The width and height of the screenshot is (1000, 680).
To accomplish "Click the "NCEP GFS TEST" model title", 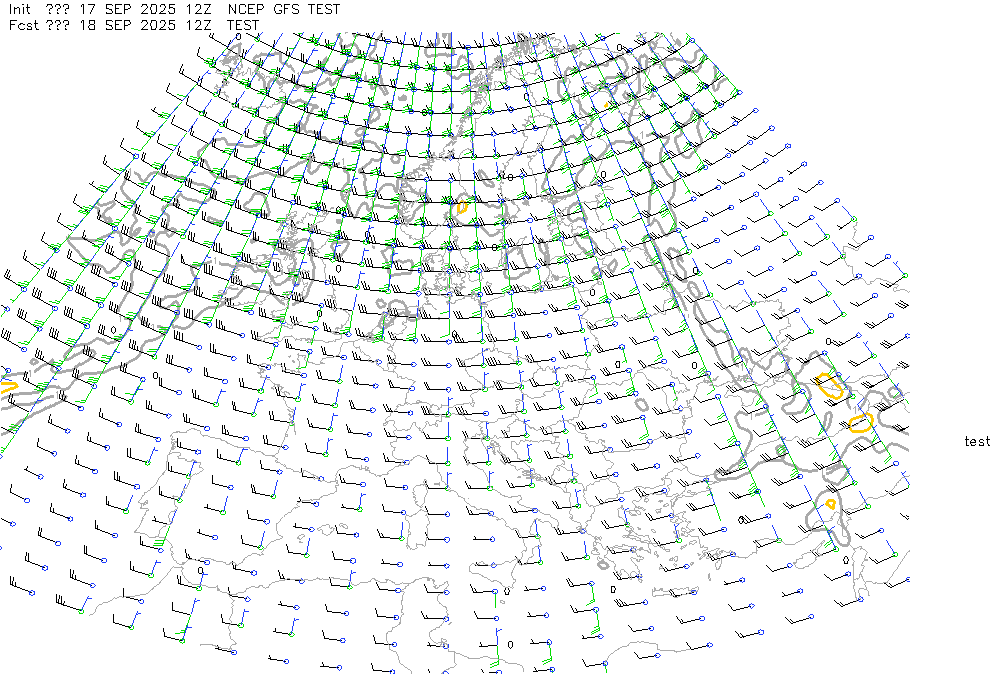I will (x=284, y=10).
